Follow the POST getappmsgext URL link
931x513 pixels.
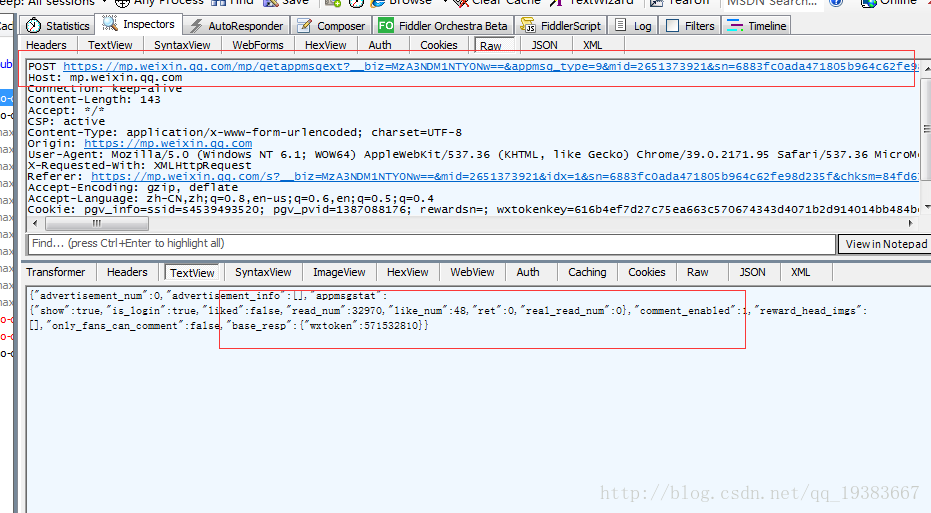[x=490, y=66]
